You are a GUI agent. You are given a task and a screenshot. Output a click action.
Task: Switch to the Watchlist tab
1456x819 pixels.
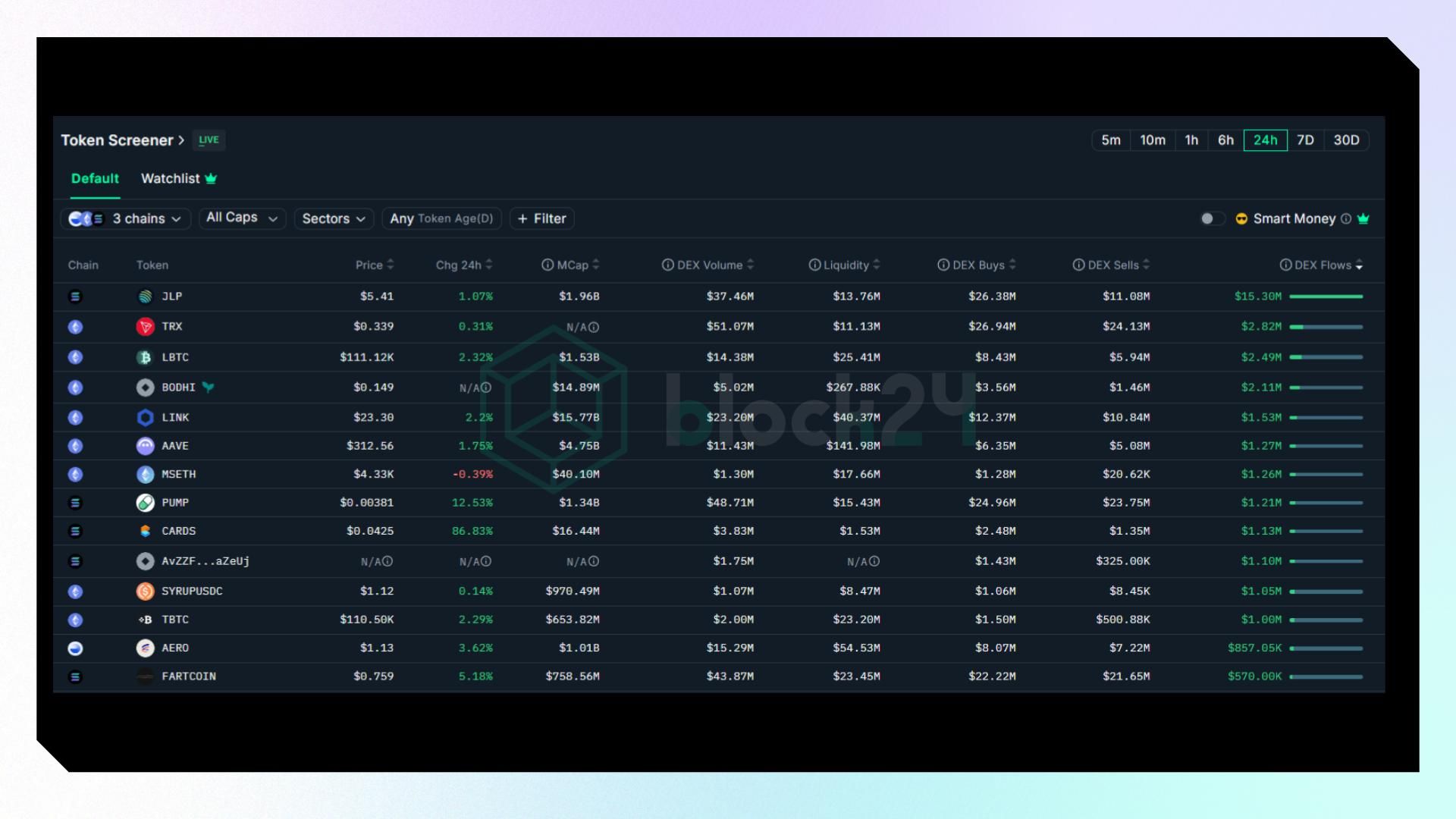click(x=179, y=179)
